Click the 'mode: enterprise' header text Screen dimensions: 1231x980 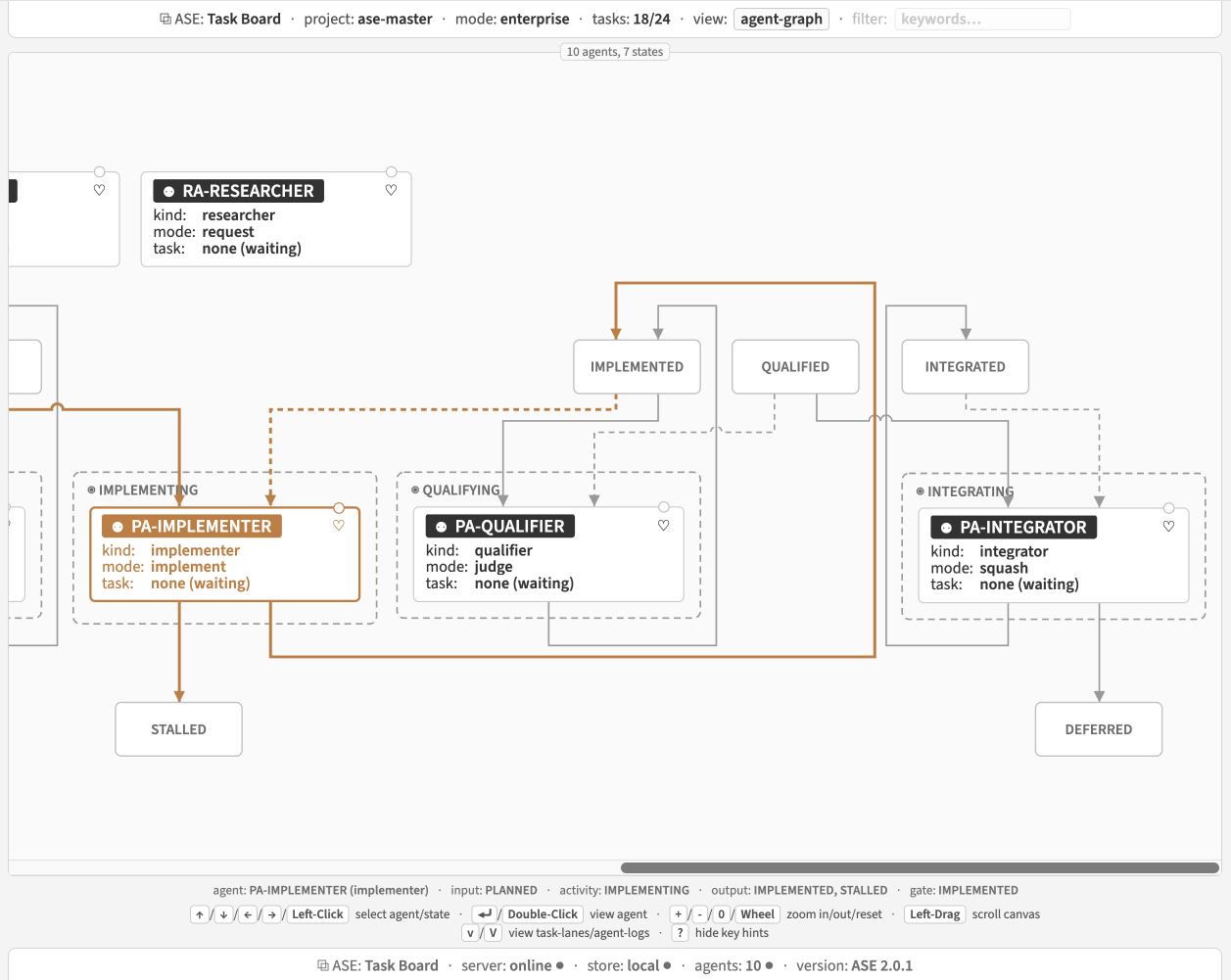point(512,19)
